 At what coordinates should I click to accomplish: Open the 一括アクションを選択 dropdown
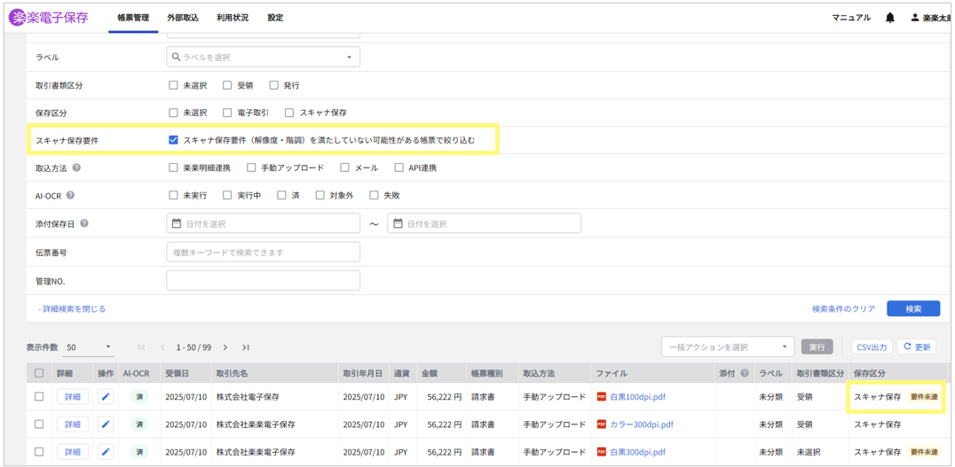click(728, 347)
